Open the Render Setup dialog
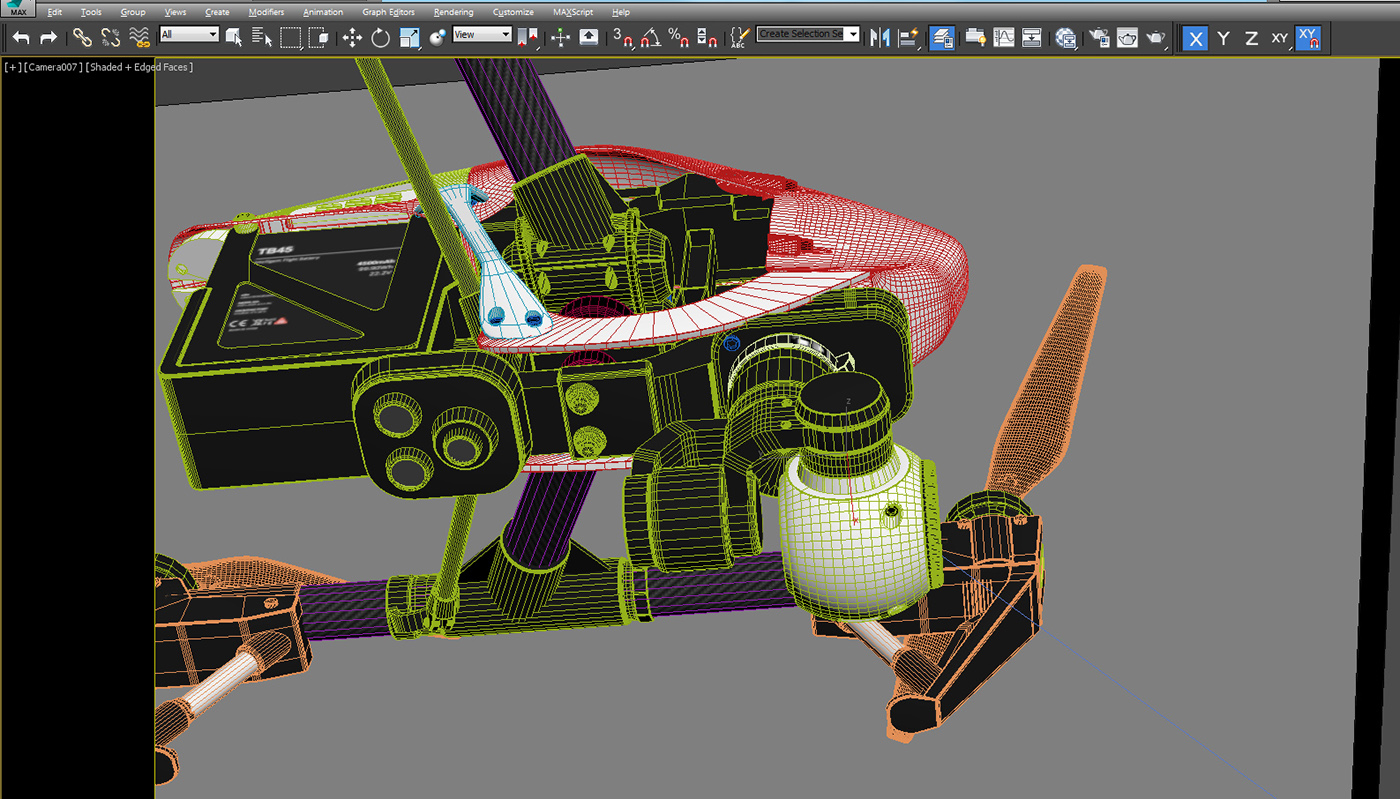 pos(1099,37)
